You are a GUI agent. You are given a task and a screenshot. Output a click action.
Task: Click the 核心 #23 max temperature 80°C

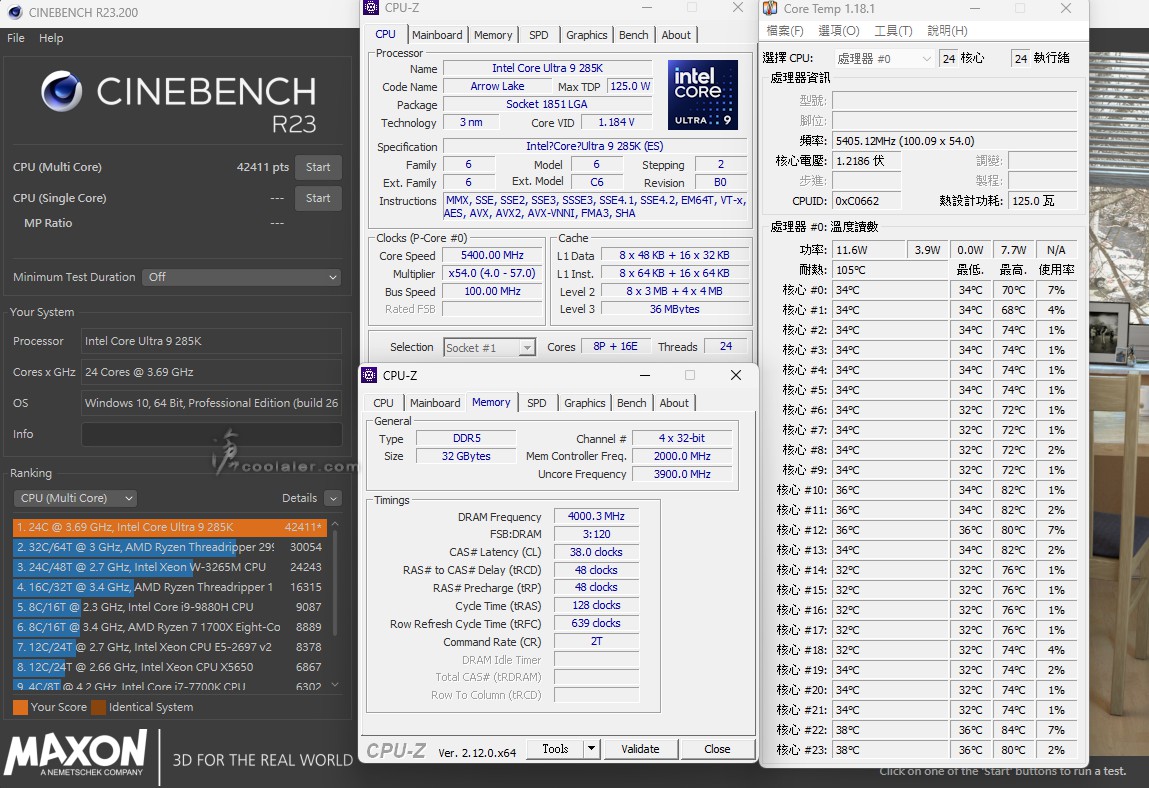(x=1013, y=750)
